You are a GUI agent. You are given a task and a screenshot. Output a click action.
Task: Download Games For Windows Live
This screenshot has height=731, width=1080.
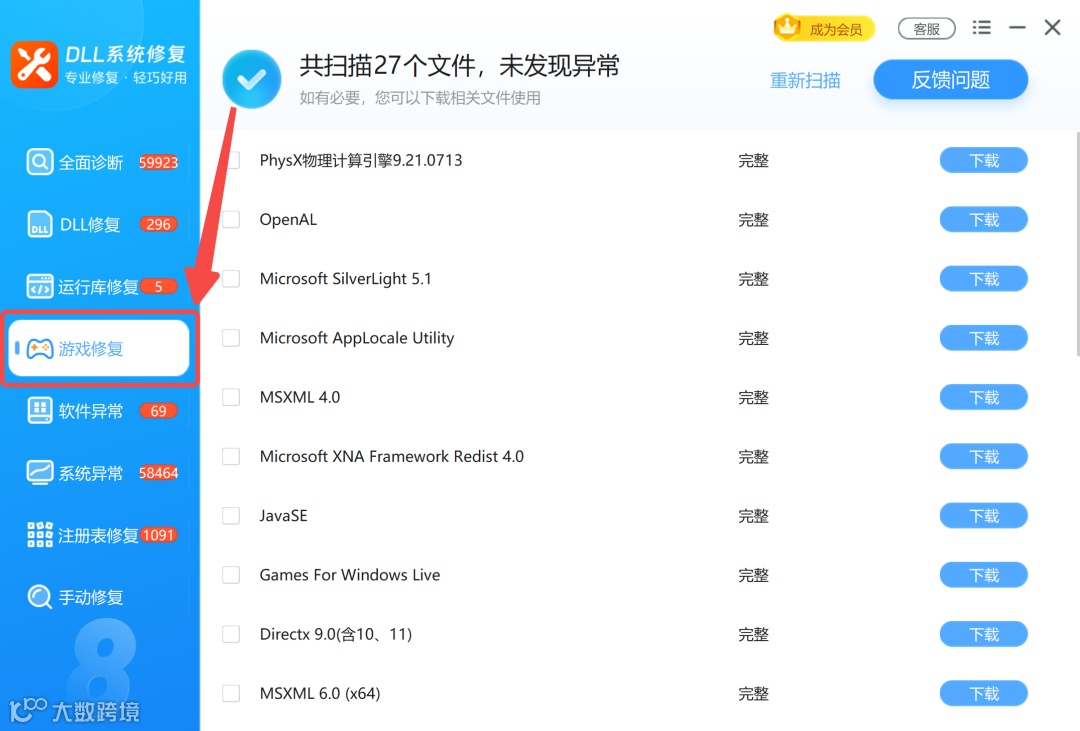(x=984, y=575)
